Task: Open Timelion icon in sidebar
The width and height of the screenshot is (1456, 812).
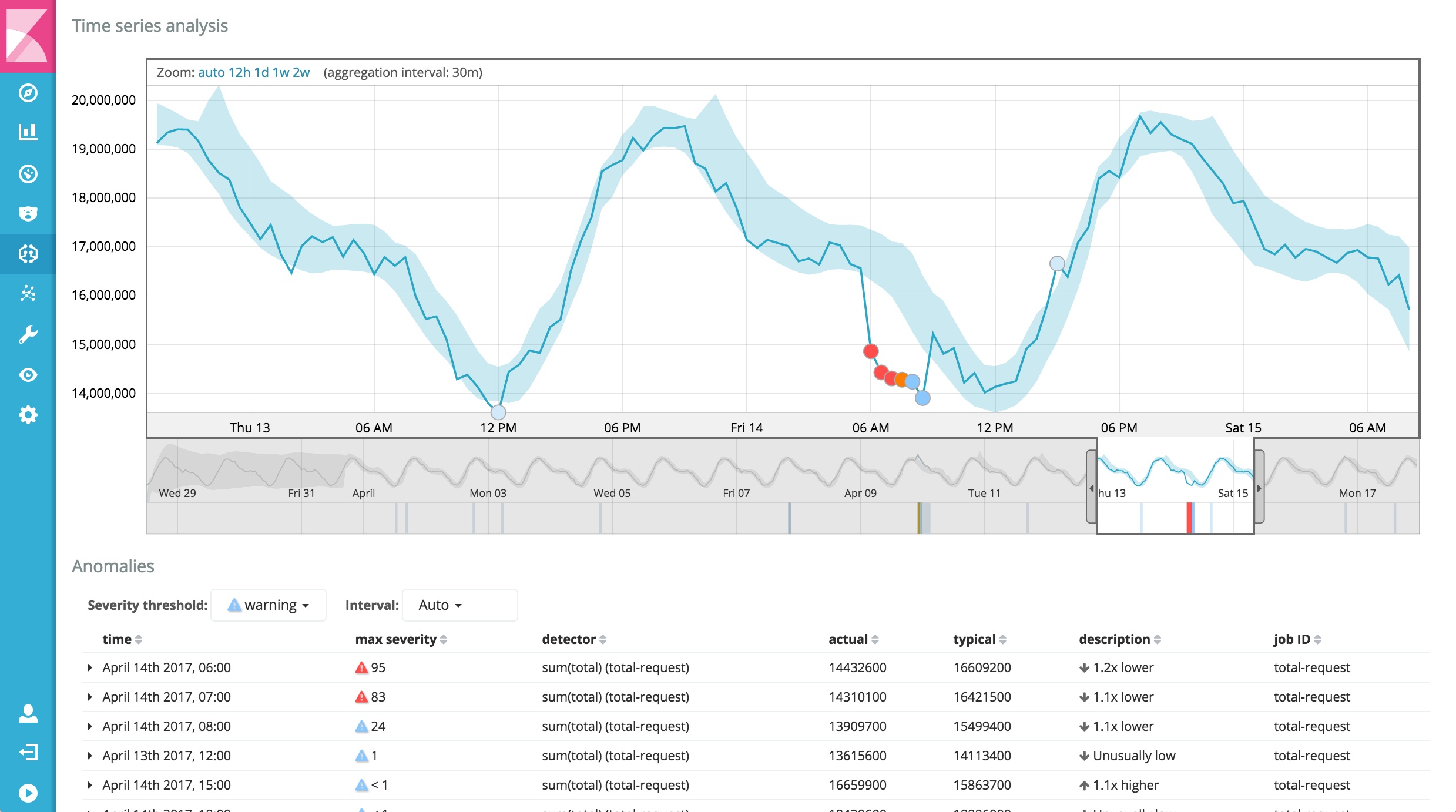Action: click(x=28, y=213)
